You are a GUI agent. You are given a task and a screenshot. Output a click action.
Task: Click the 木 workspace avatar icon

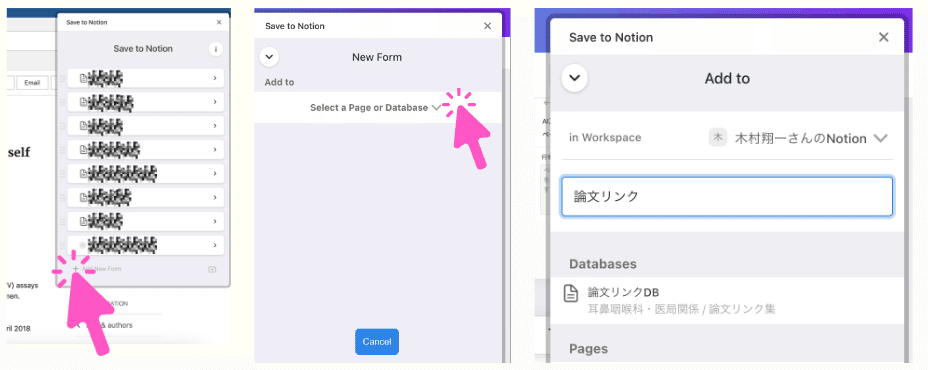(x=718, y=138)
